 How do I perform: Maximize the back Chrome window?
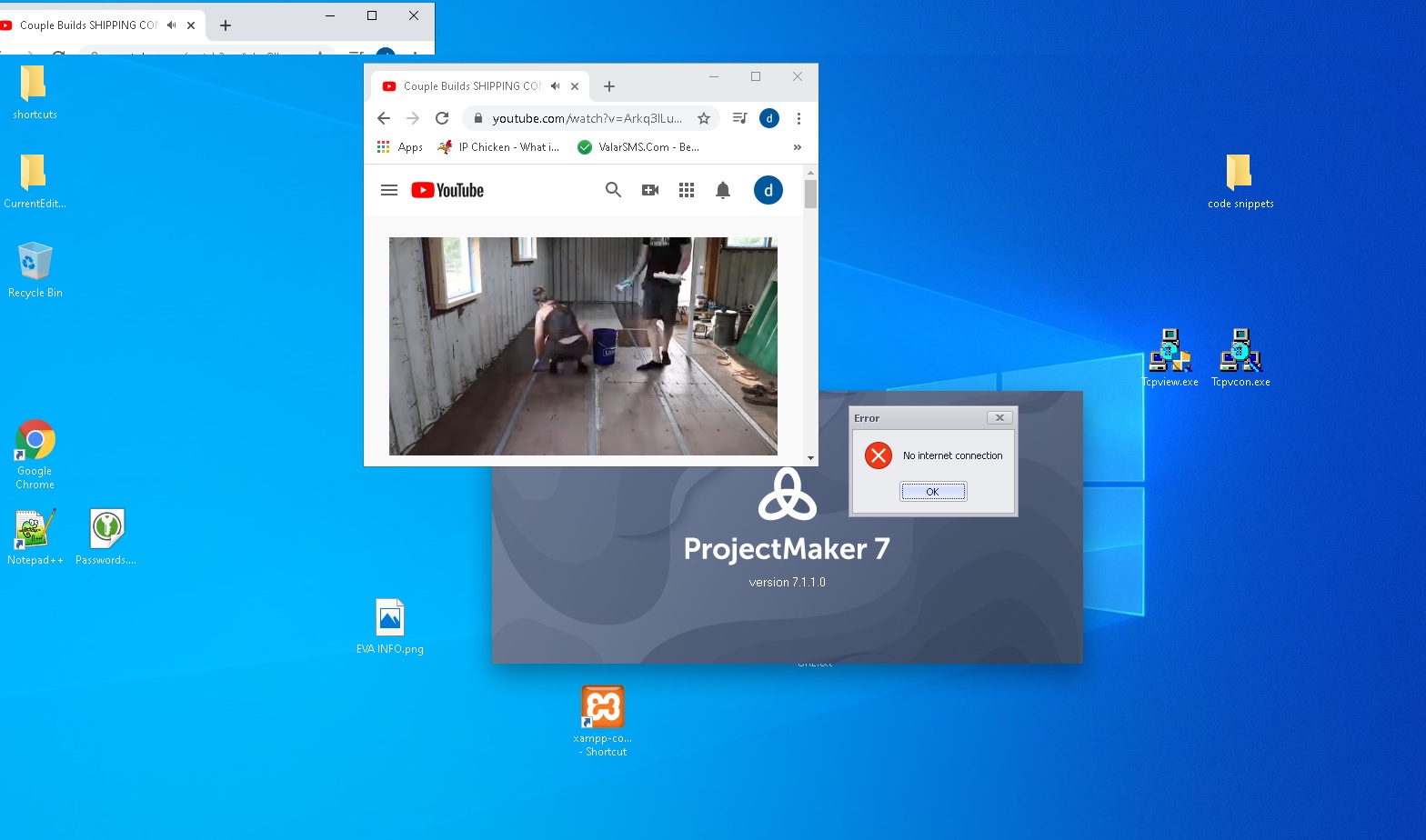tap(372, 15)
